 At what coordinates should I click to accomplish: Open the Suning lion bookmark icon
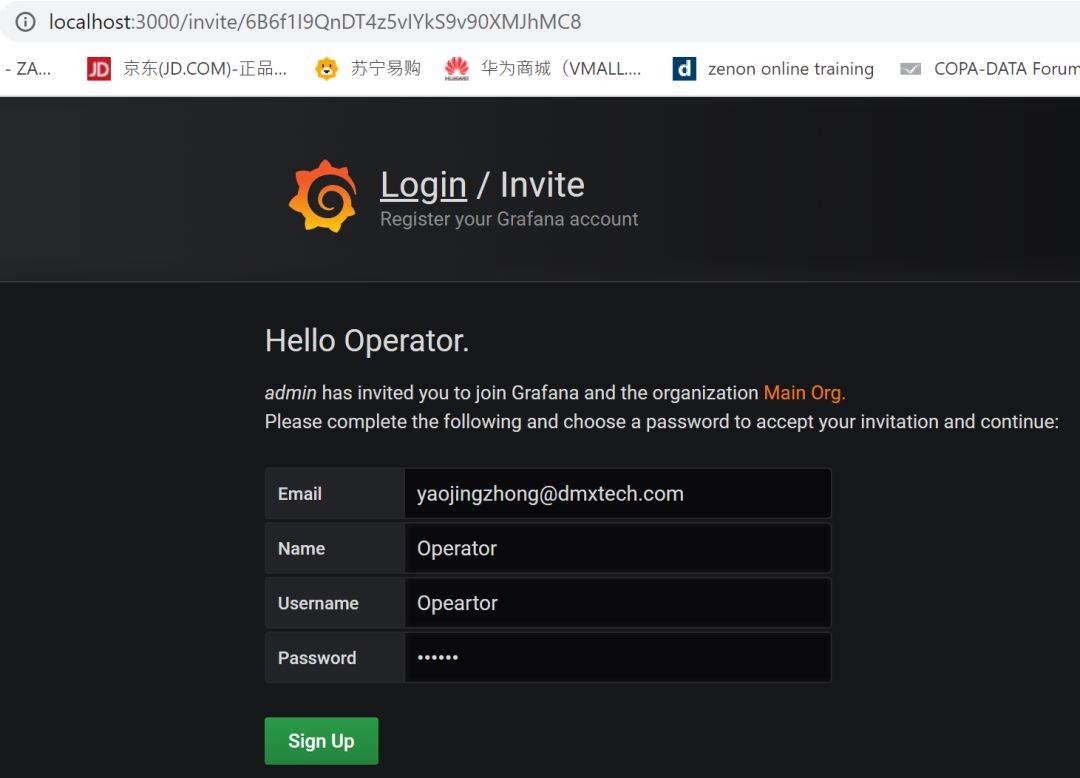pyautogui.click(x=326, y=69)
